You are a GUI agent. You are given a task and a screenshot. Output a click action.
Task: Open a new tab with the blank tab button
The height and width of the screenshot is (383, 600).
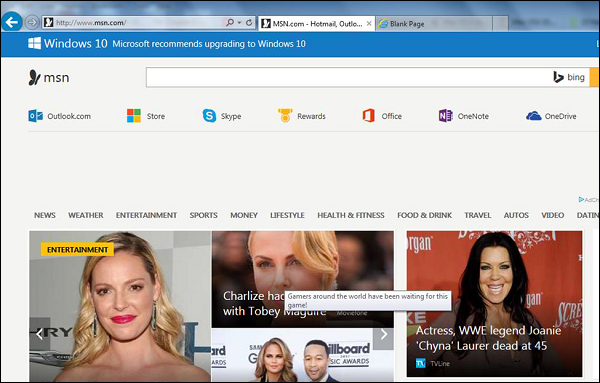click(500, 24)
